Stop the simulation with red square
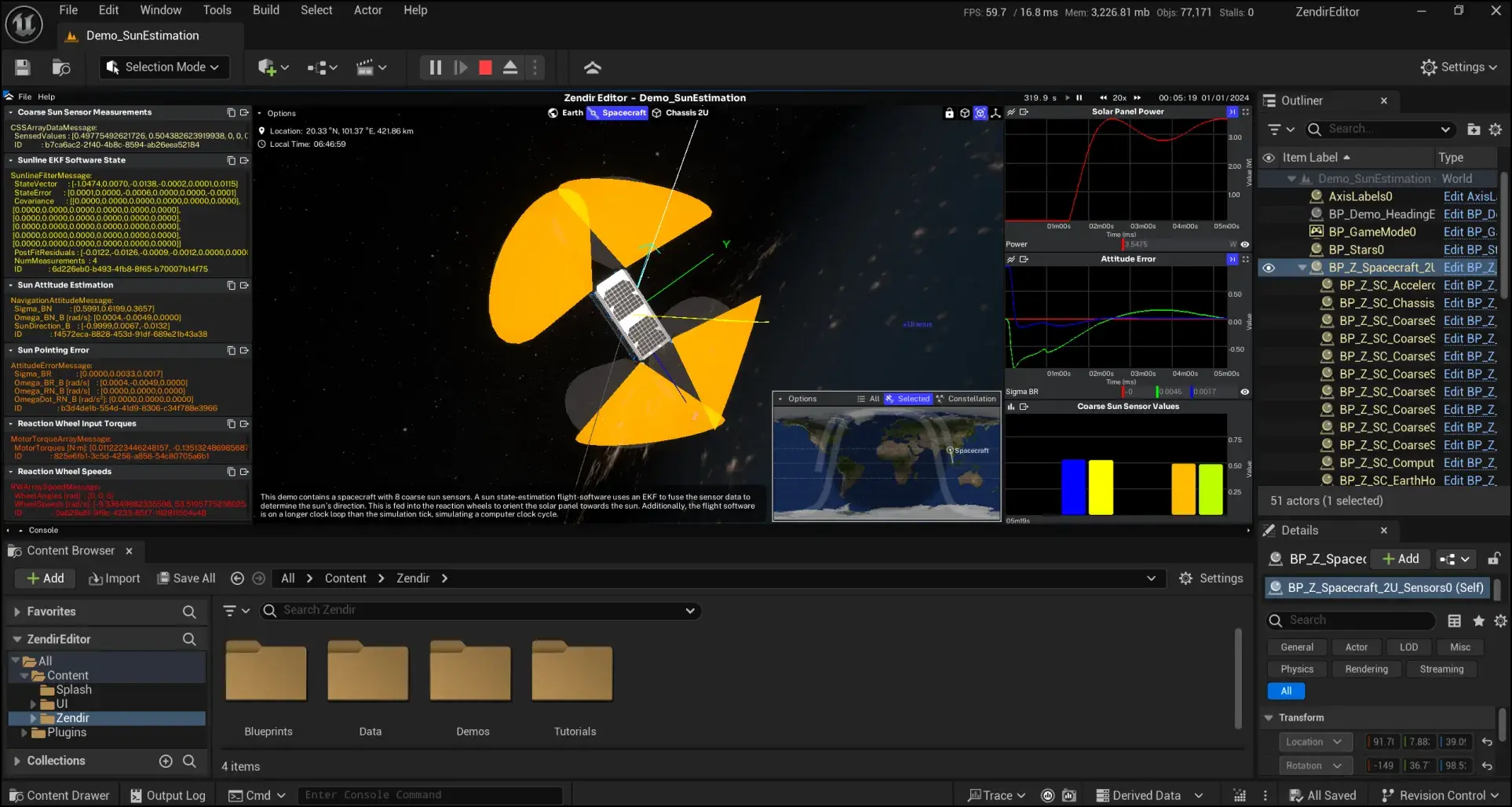 pos(485,68)
